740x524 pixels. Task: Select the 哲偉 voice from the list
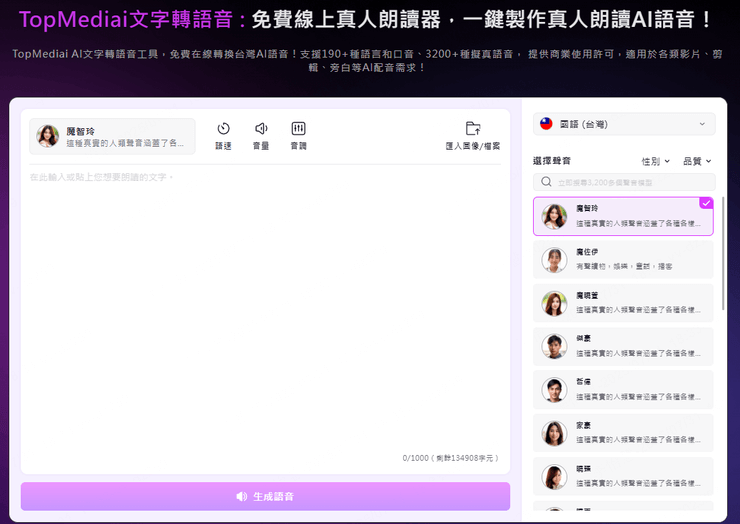tap(623, 390)
